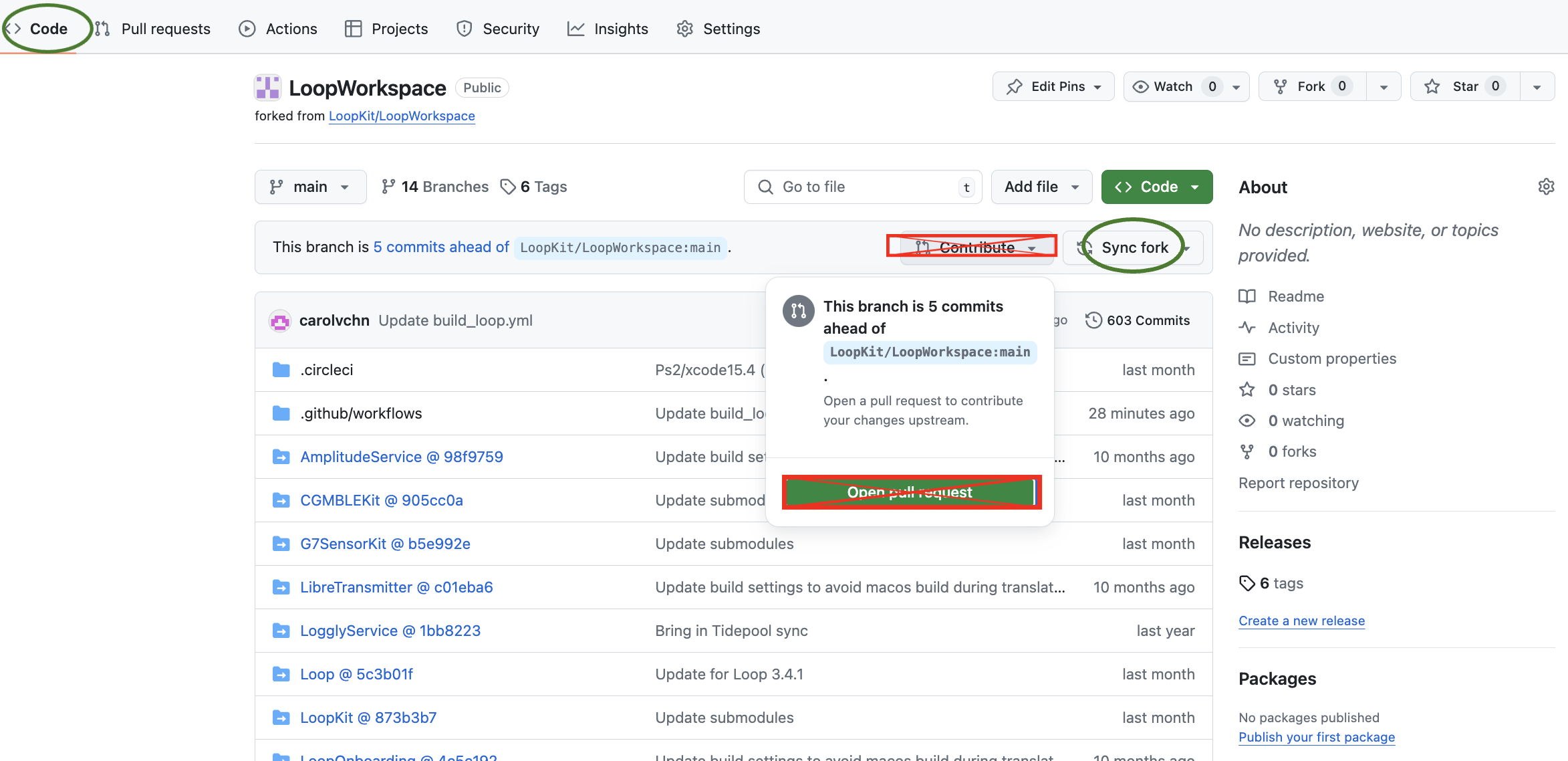
Task: Click the .circleci folder icon
Action: click(281, 370)
